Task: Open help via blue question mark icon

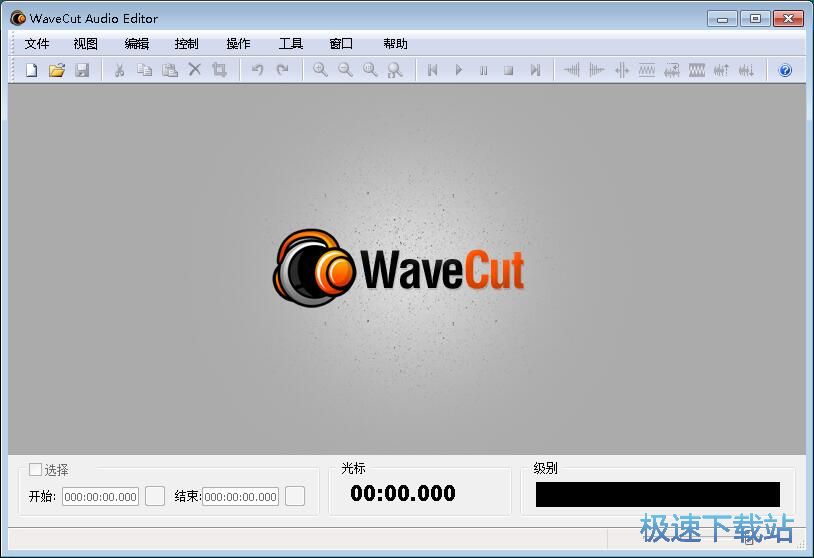Action: [x=785, y=70]
